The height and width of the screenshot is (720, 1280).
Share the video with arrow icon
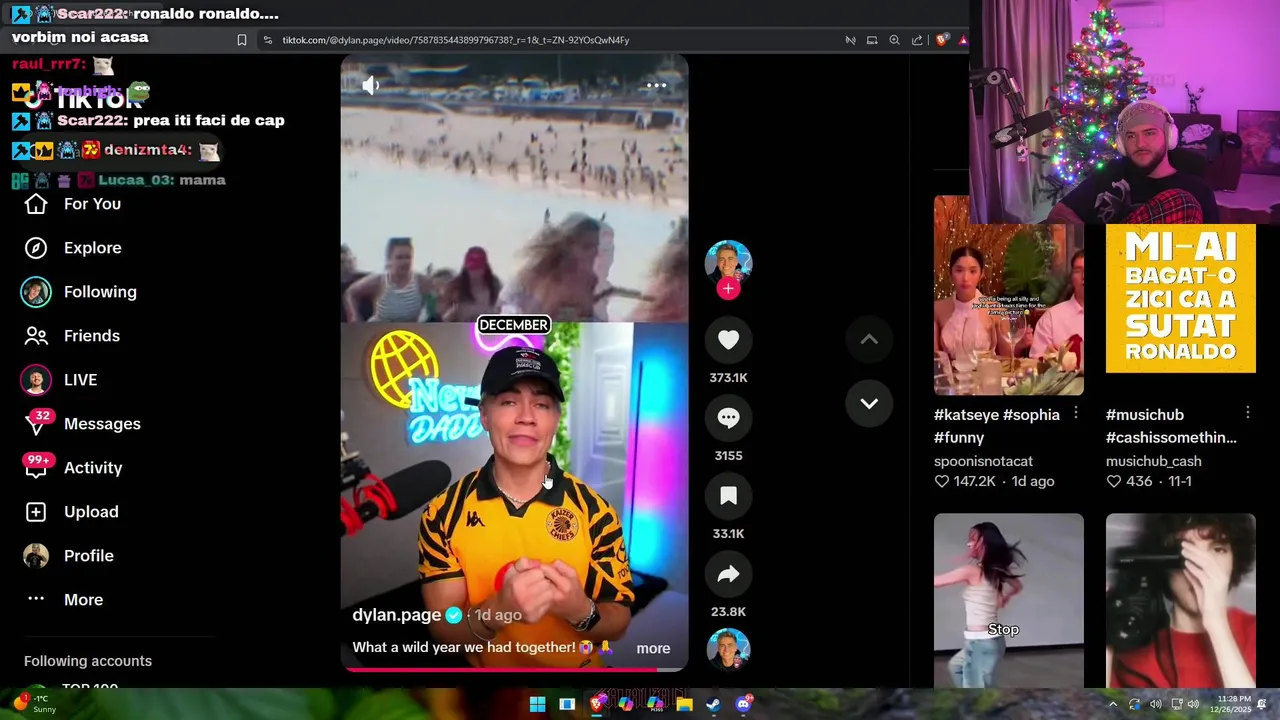pos(728,574)
